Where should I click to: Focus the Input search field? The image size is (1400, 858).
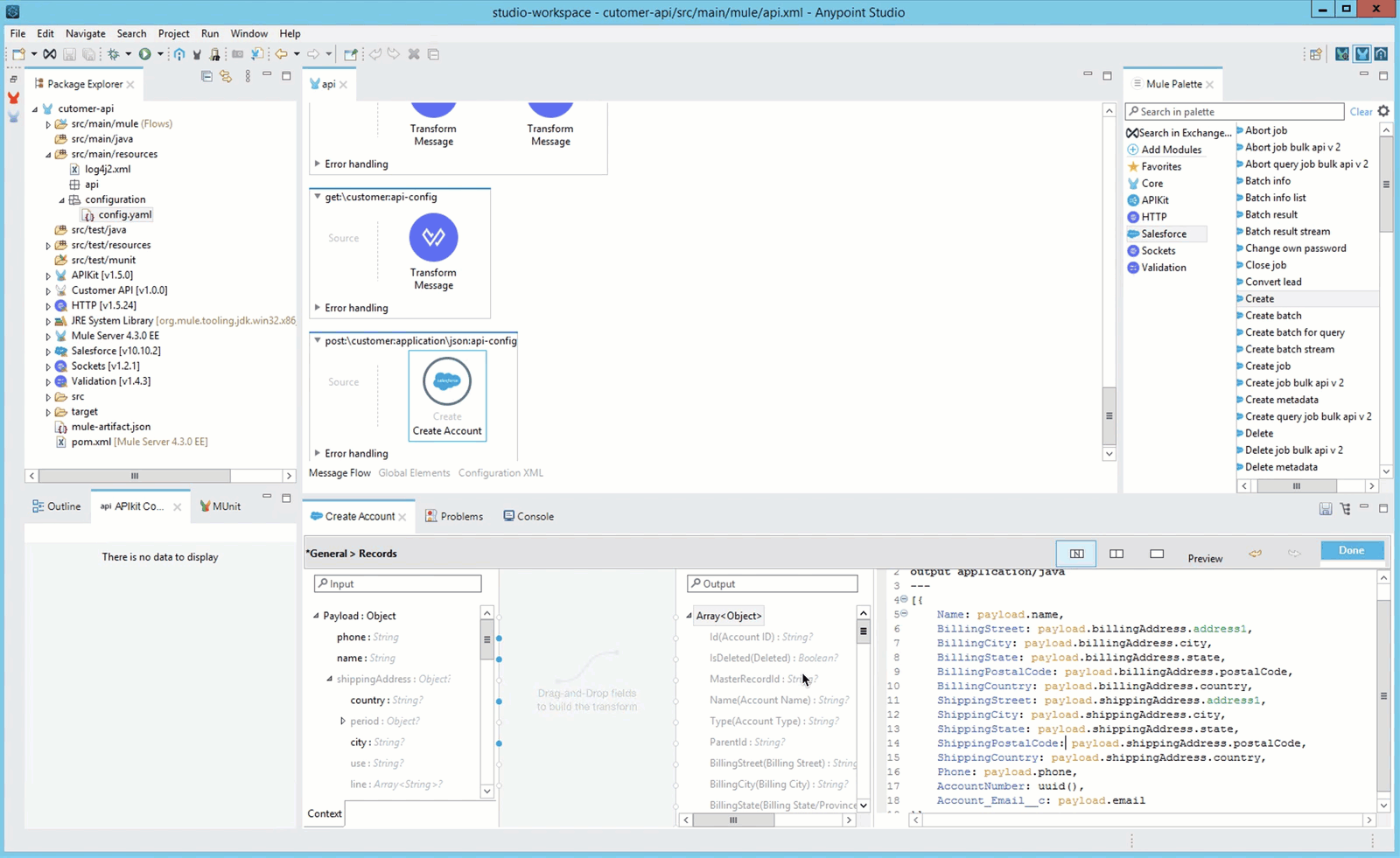(397, 583)
